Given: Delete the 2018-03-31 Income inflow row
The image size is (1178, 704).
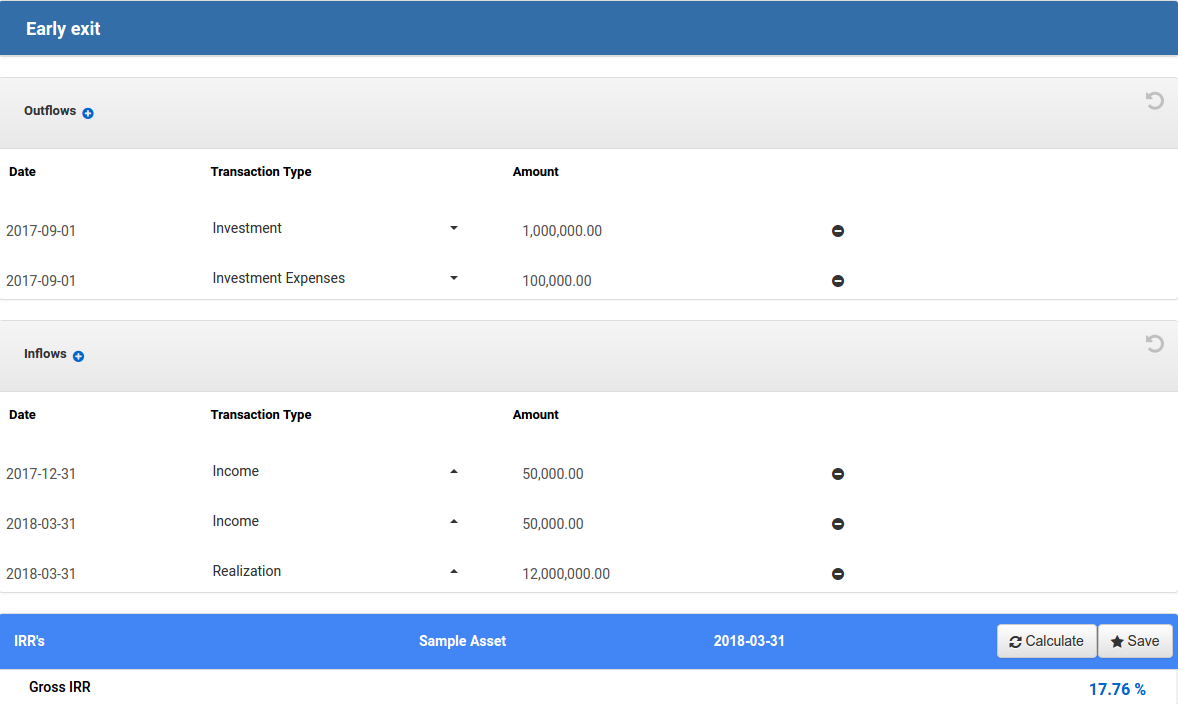Looking at the screenshot, I should 838,524.
